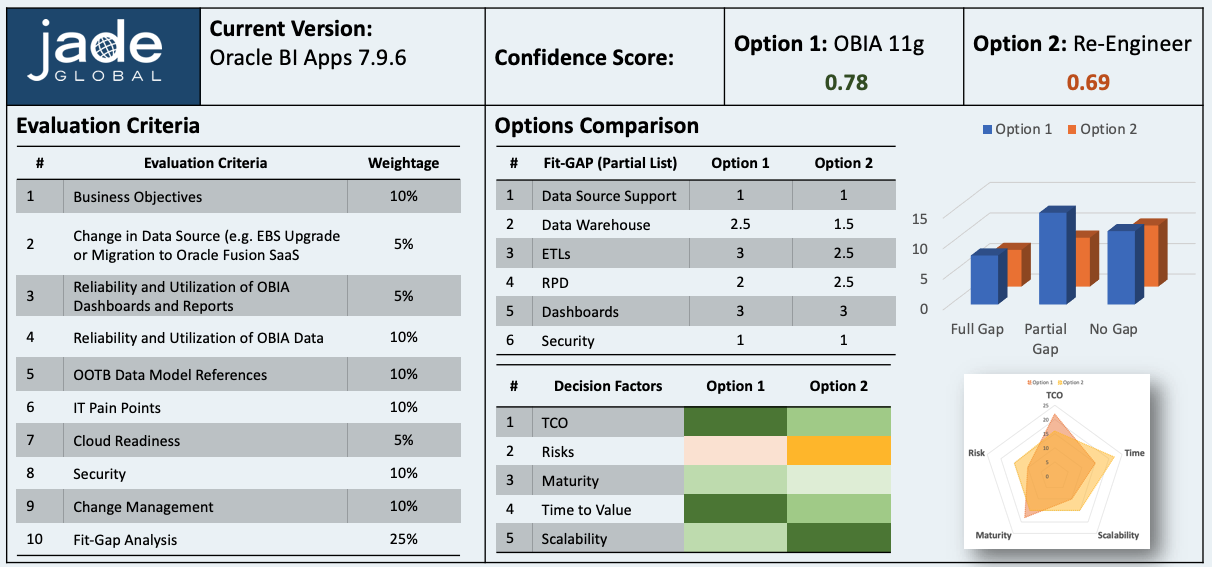
Task: Click the Data Warehouse row label
Action: [x=595, y=225]
